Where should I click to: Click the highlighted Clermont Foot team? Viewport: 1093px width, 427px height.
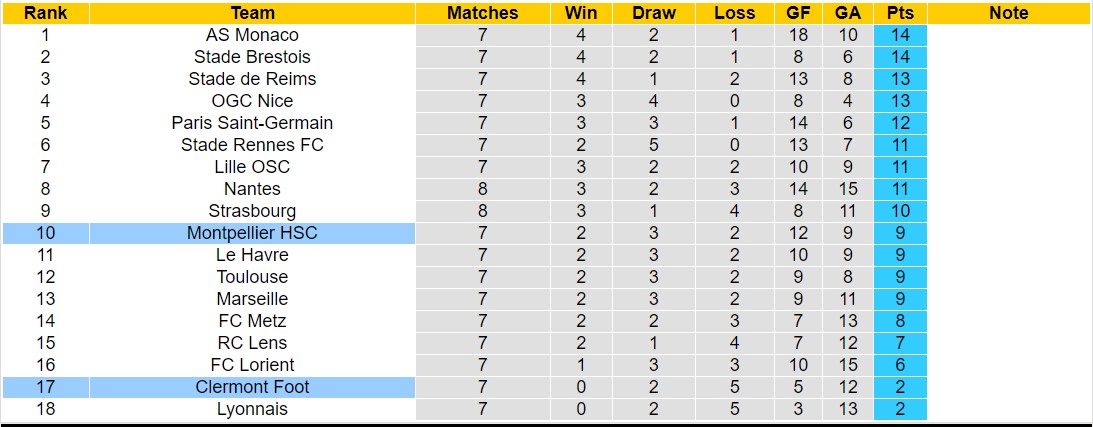pyautogui.click(x=252, y=387)
